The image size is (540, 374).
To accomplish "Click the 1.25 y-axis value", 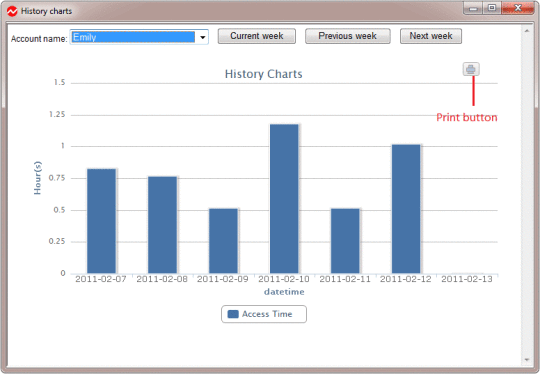I will (x=57, y=115).
